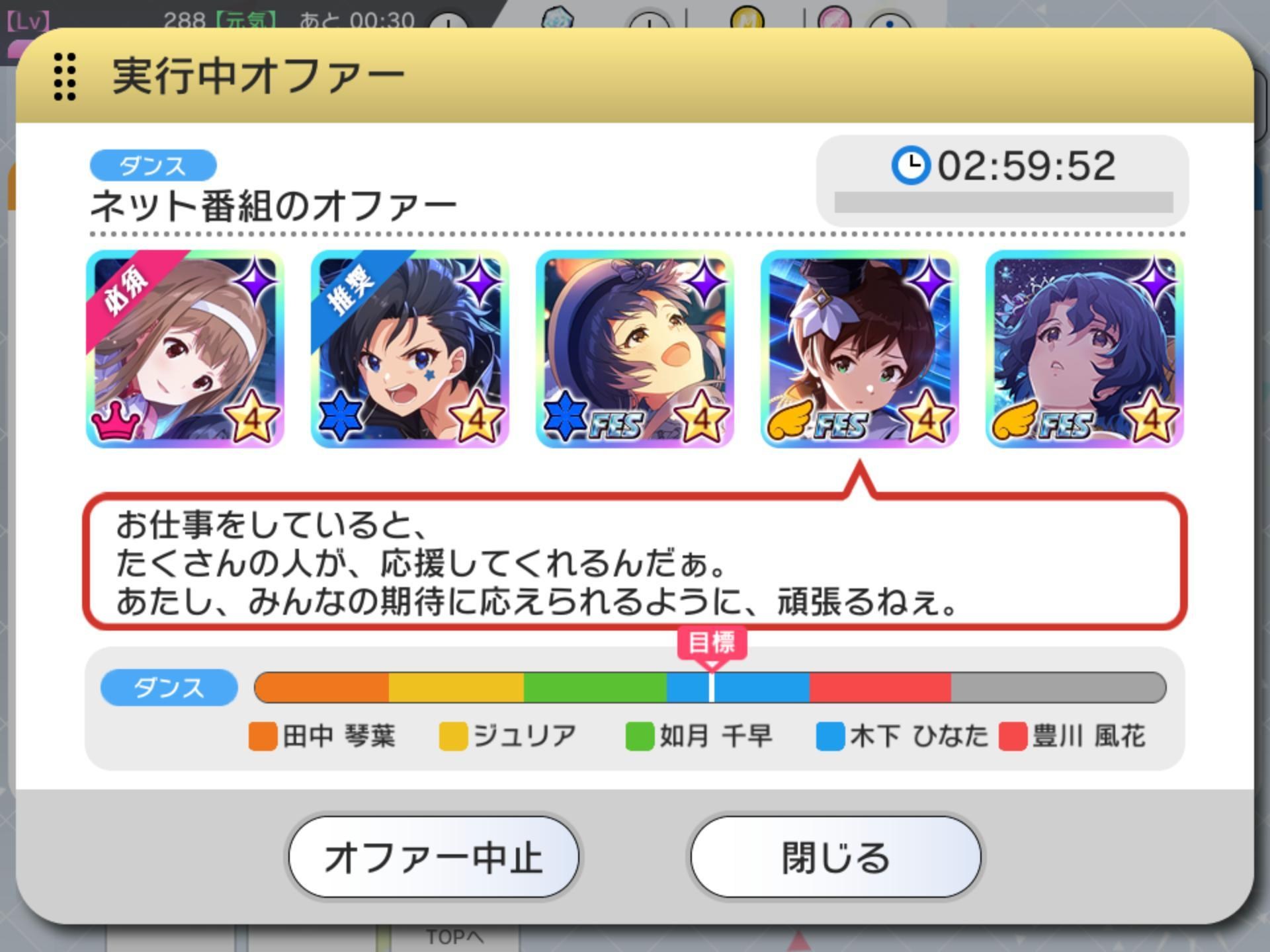Tap the Toyokawa Fuka FES card
The height and width of the screenshot is (952, 1270).
click(x=1085, y=348)
